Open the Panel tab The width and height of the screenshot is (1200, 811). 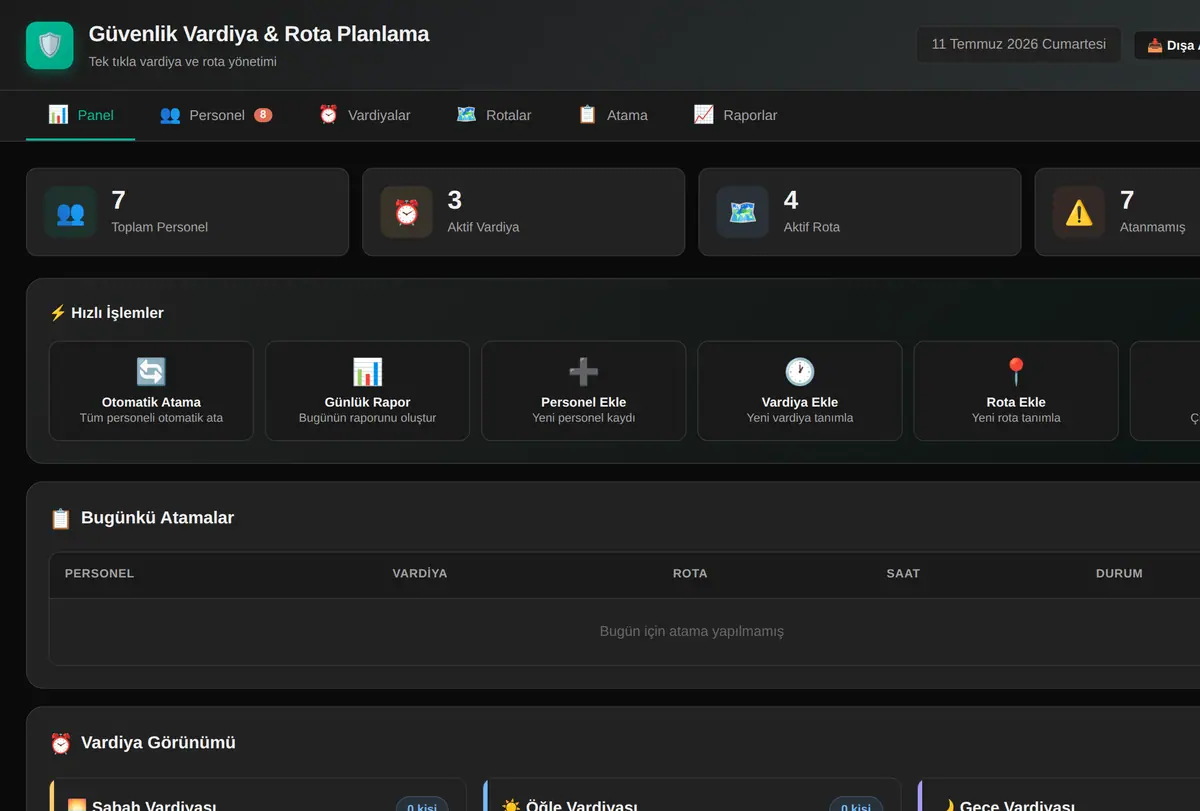pyautogui.click(x=80, y=115)
